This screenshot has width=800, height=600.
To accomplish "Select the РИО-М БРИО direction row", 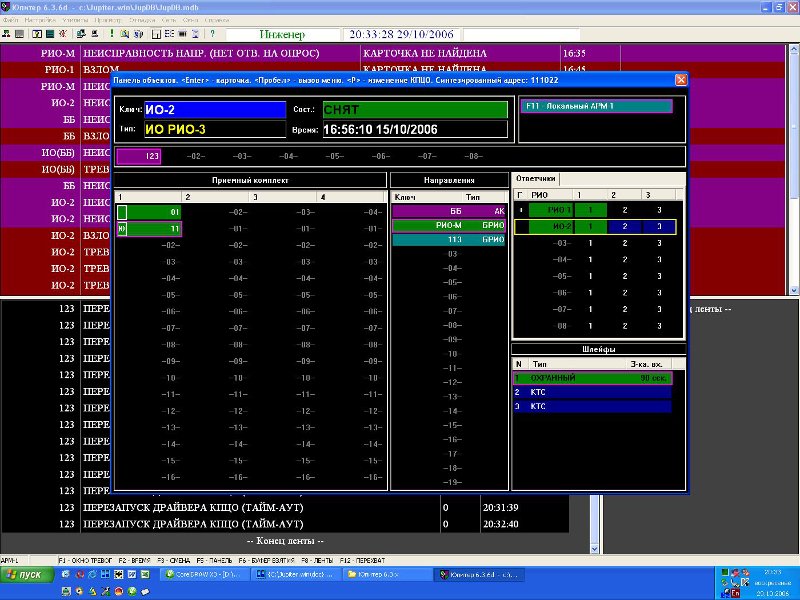I will click(450, 226).
